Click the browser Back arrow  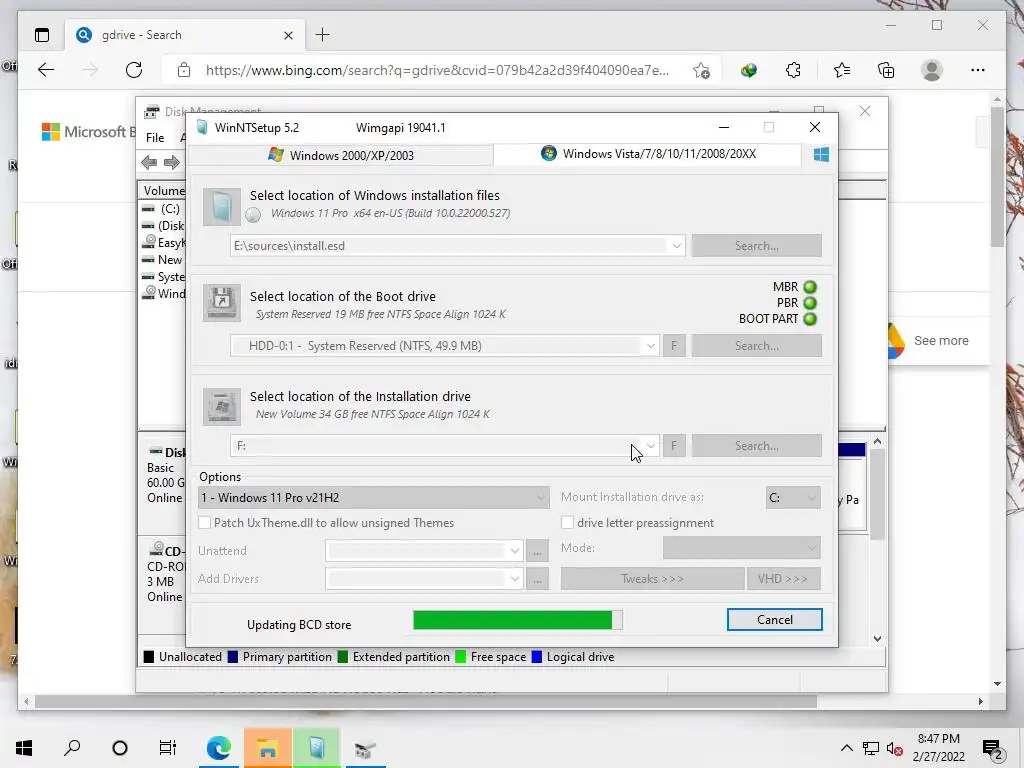coord(46,70)
